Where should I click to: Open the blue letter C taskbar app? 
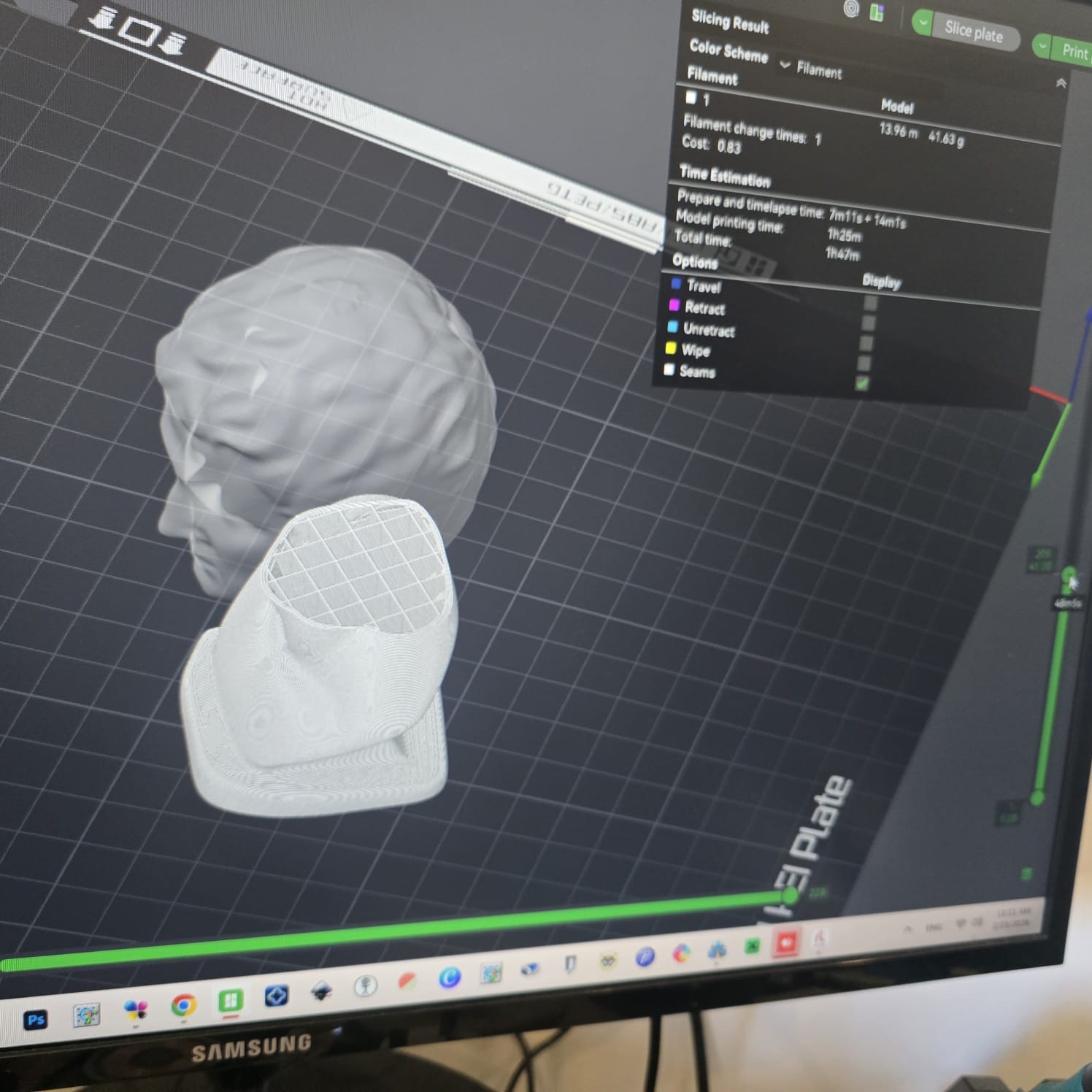[450, 977]
